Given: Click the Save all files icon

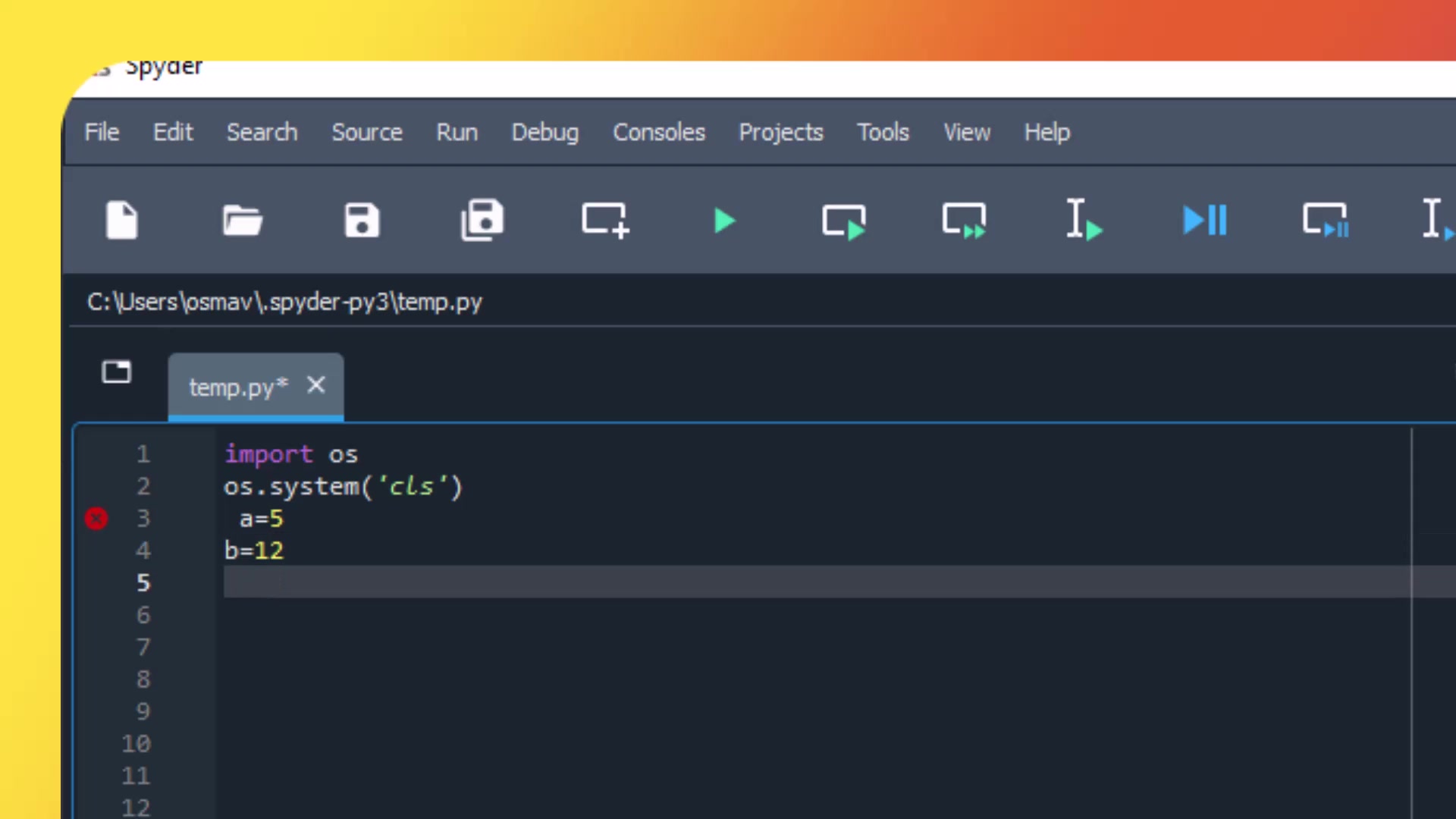Looking at the screenshot, I should (x=482, y=221).
